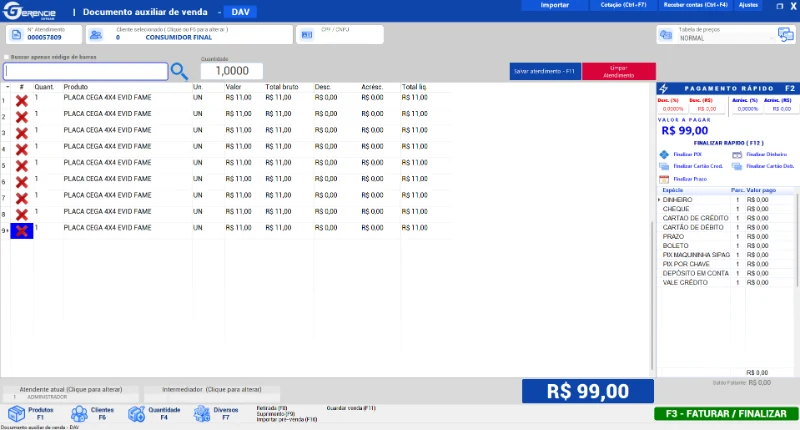This screenshot has width=800, height=430.
Task: Click Salvar atendimento - F11 button
Action: [x=545, y=71]
